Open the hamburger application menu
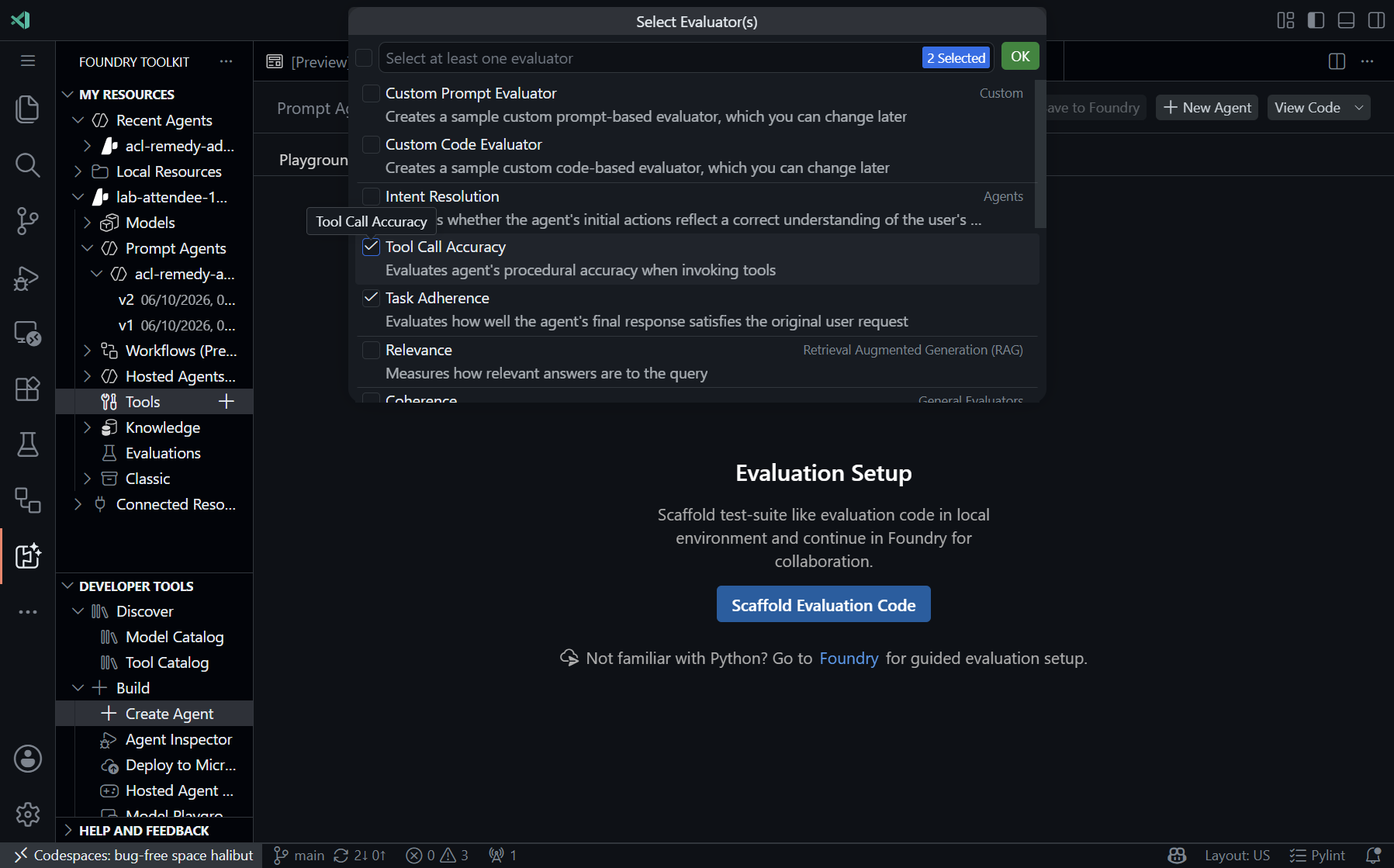Screen dimensions: 1394x868 28,61
